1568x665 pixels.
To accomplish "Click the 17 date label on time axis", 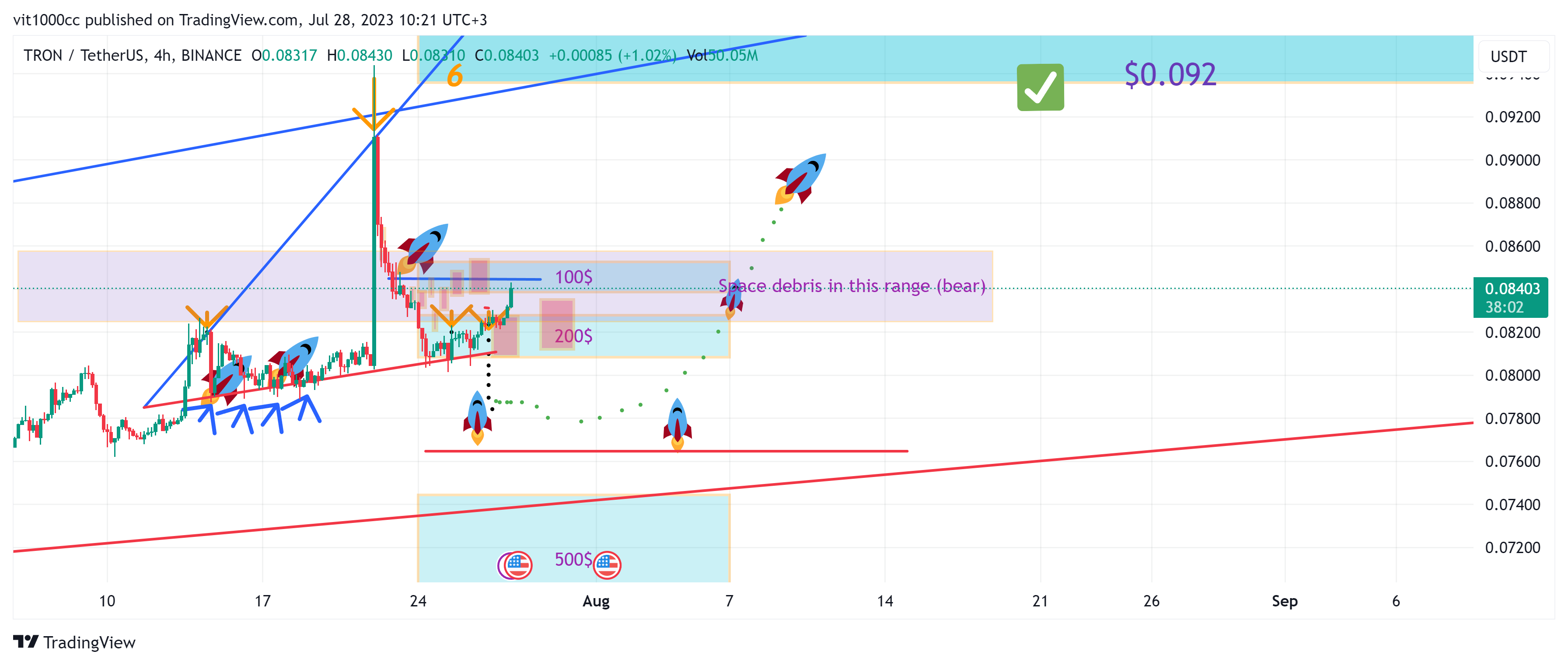I will point(262,602).
